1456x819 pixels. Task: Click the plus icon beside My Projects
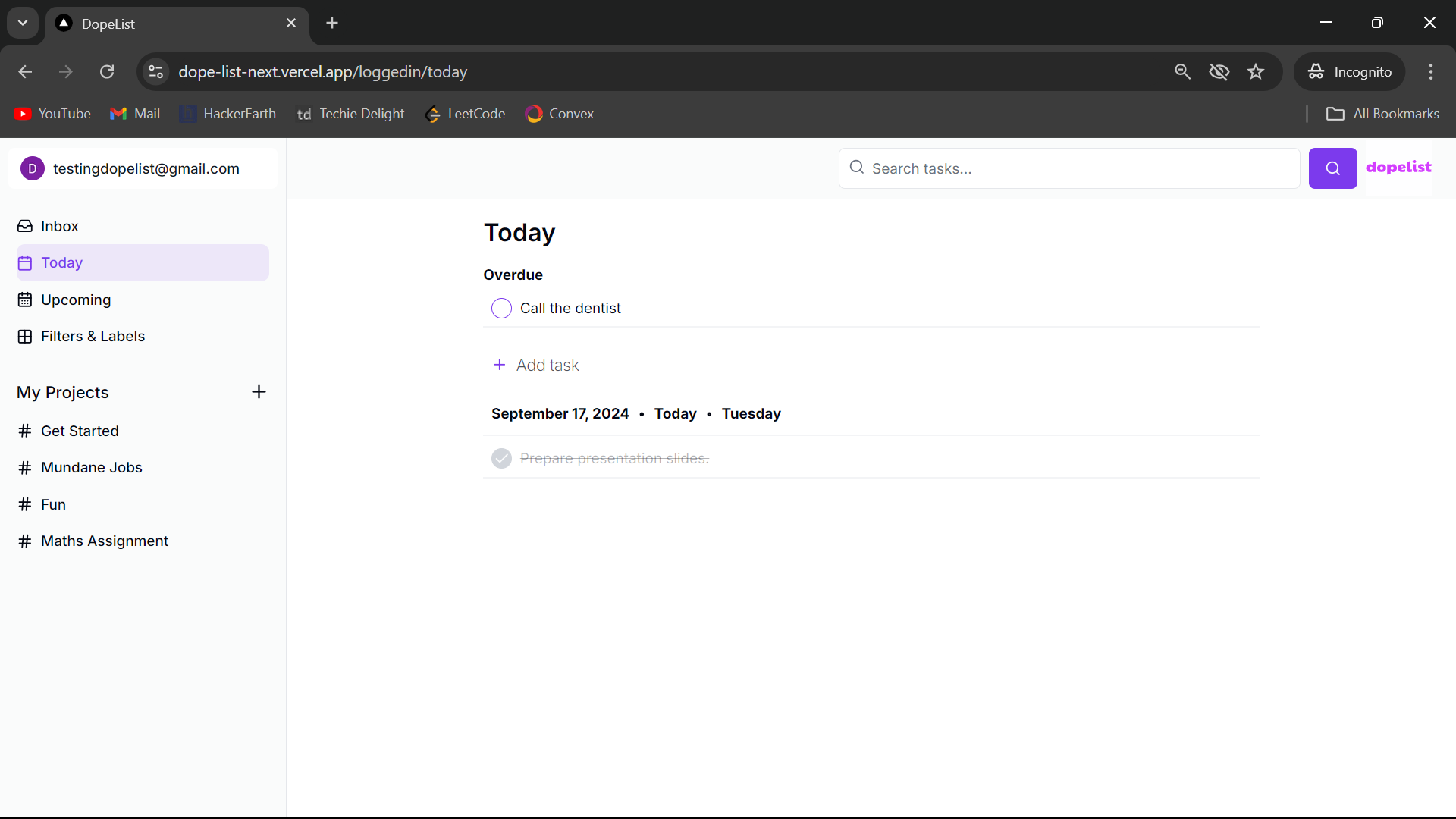tap(259, 392)
